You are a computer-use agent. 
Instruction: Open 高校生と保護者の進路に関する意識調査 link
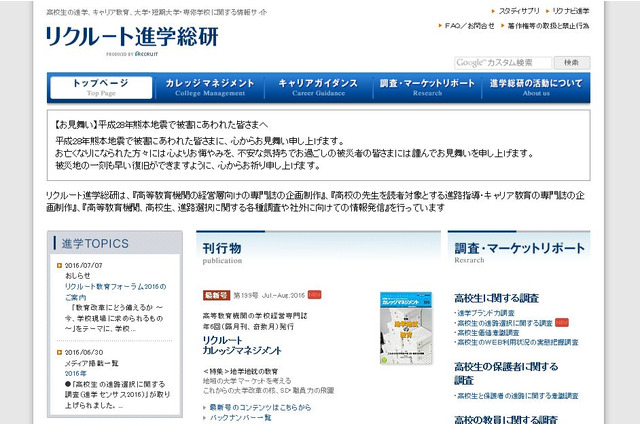pyautogui.click(x=518, y=396)
